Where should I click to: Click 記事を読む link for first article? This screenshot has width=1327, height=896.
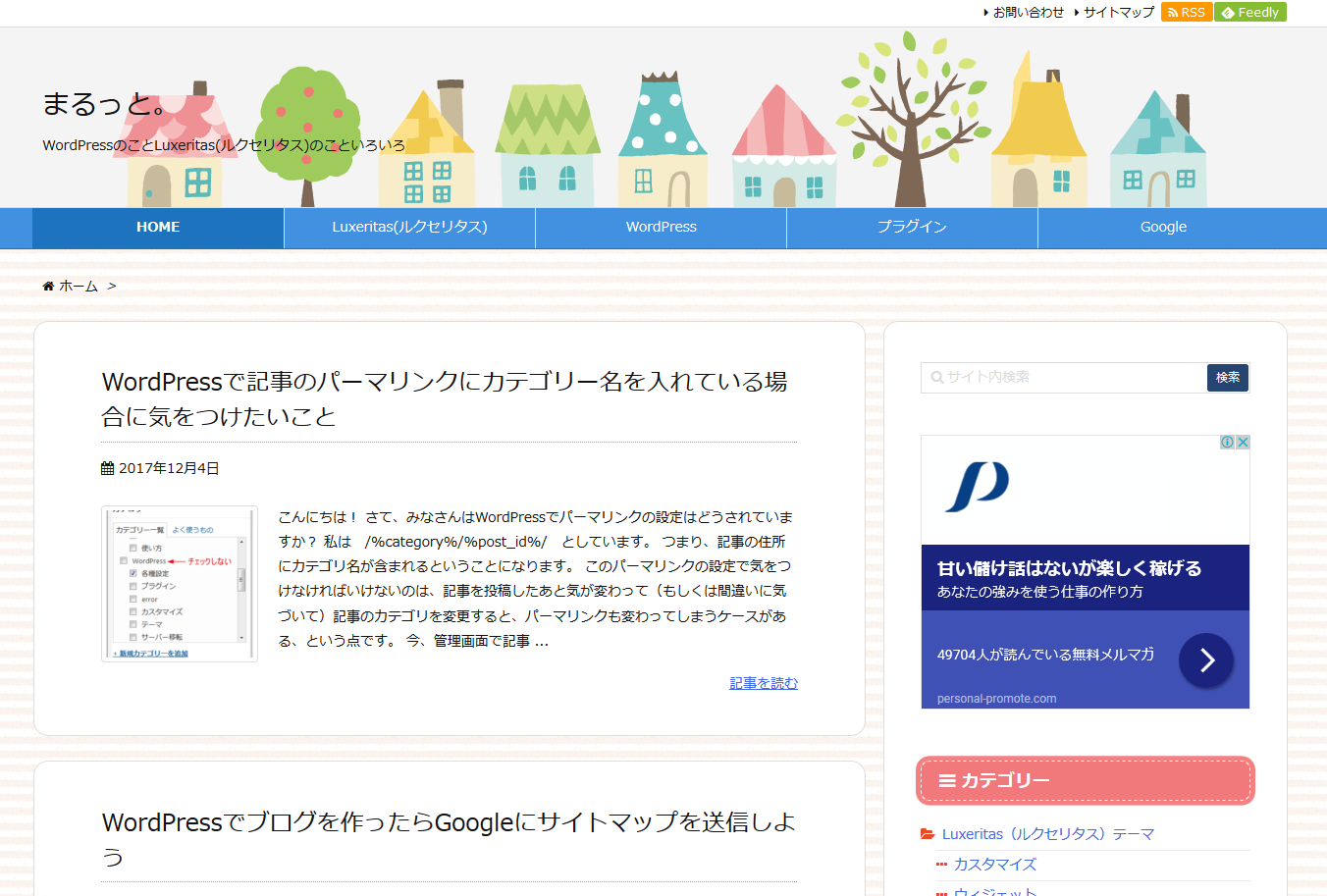click(764, 683)
